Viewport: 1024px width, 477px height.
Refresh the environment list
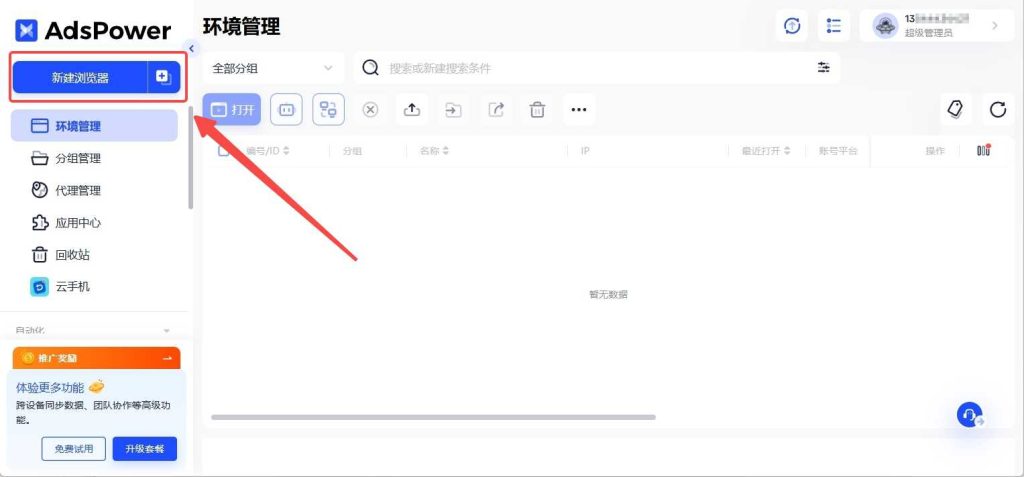pos(997,110)
